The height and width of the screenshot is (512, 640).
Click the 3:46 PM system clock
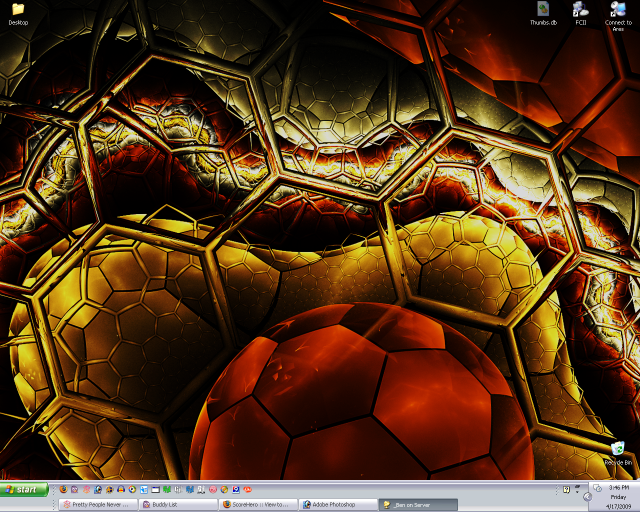pos(619,488)
